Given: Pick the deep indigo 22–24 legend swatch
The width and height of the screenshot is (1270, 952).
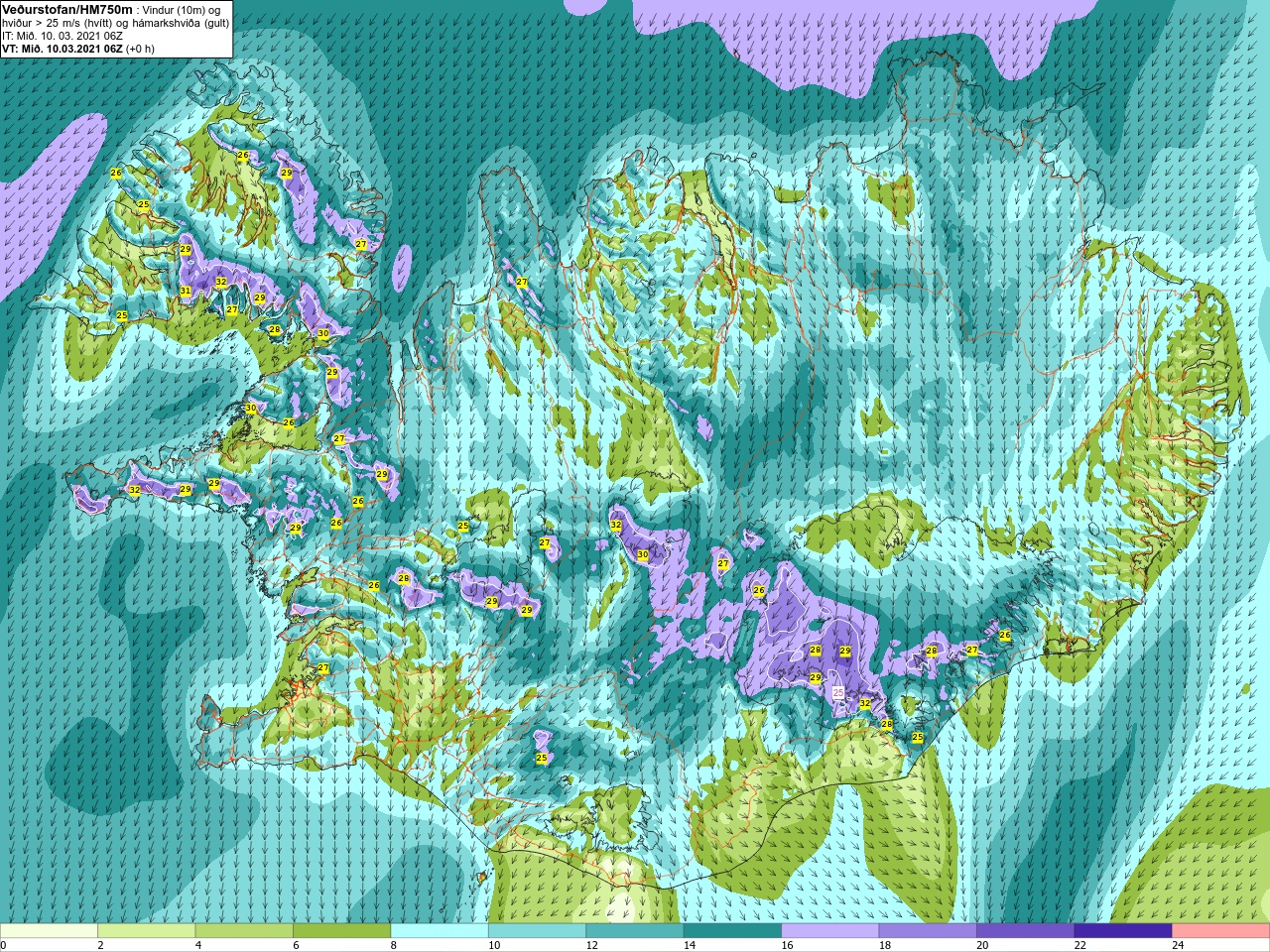Looking at the screenshot, I should click(x=1123, y=931).
